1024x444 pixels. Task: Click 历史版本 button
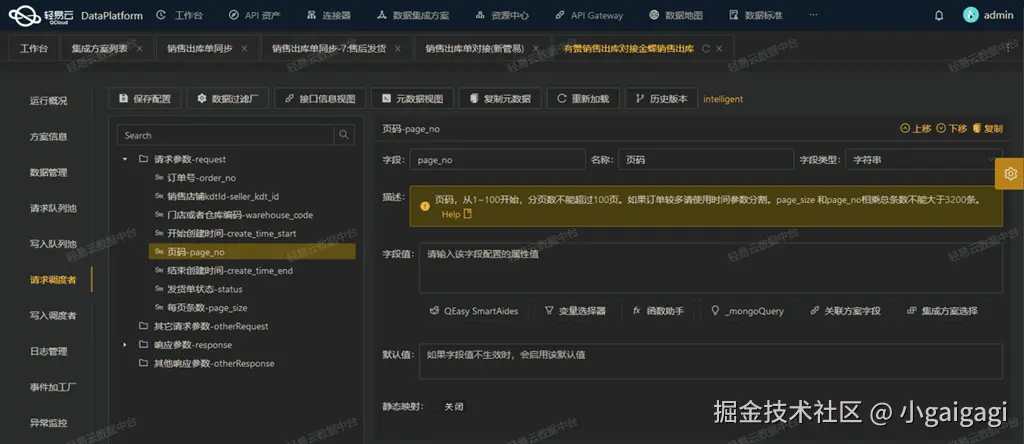661,99
